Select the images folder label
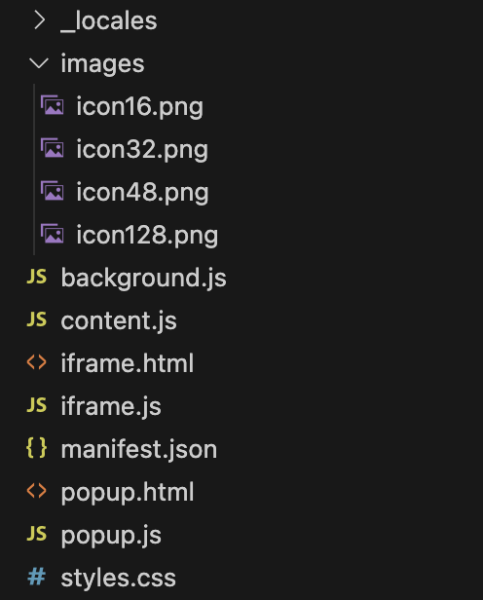This screenshot has width=483, height=600. [x=103, y=64]
